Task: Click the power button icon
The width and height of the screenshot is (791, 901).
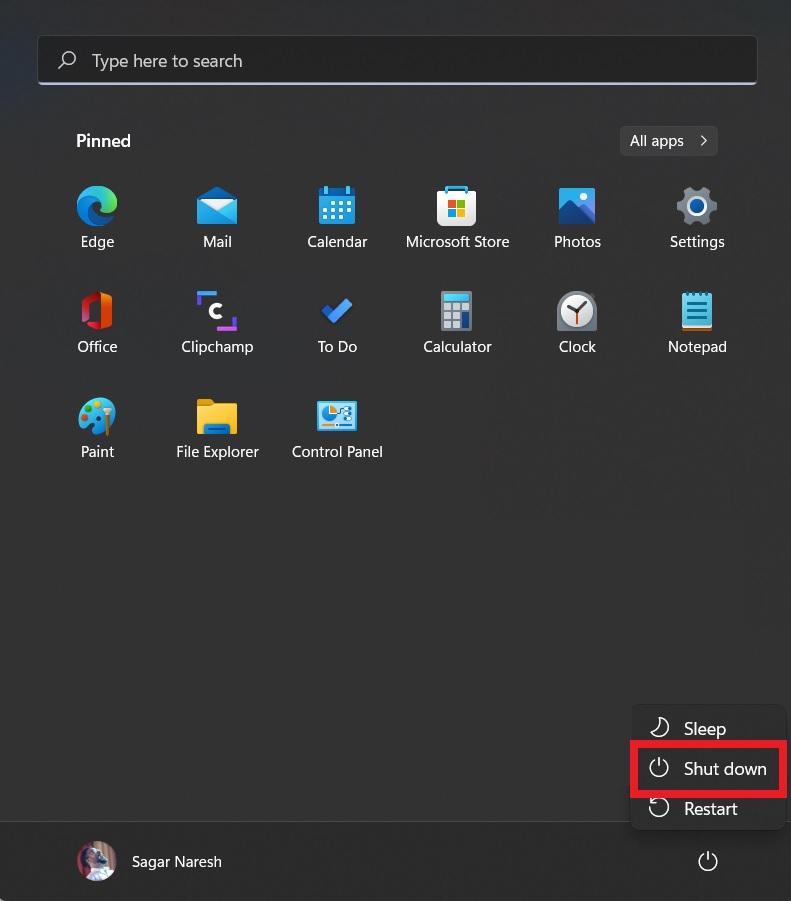Action: click(x=707, y=861)
